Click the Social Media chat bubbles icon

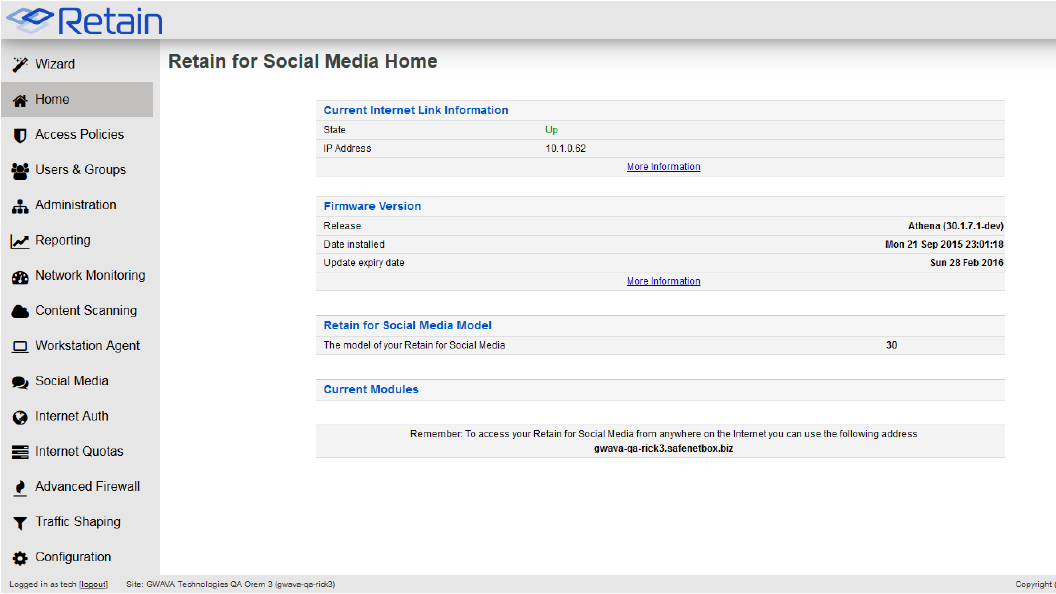coord(20,382)
